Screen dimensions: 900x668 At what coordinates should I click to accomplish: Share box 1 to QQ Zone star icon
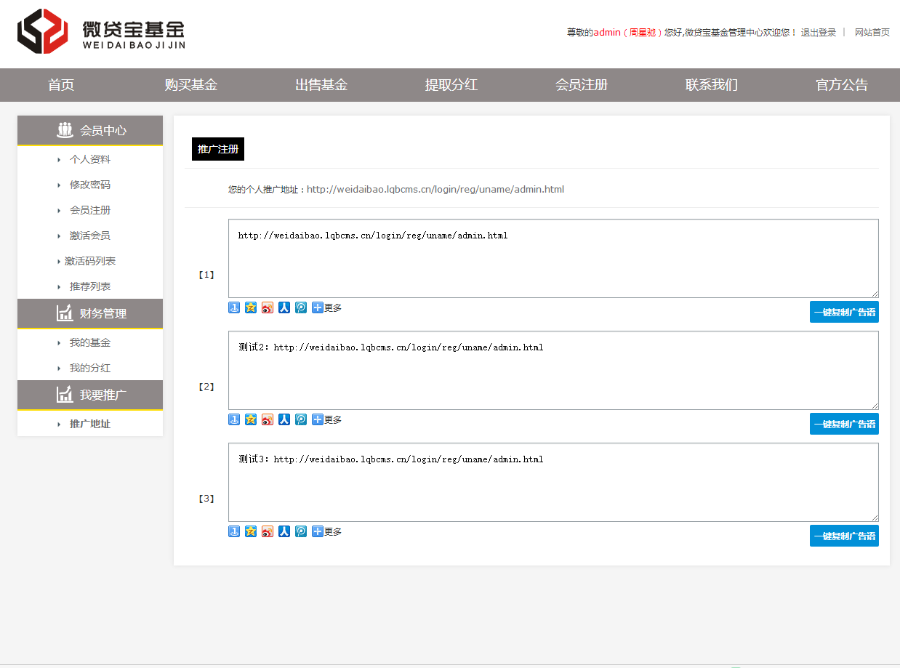(251, 308)
